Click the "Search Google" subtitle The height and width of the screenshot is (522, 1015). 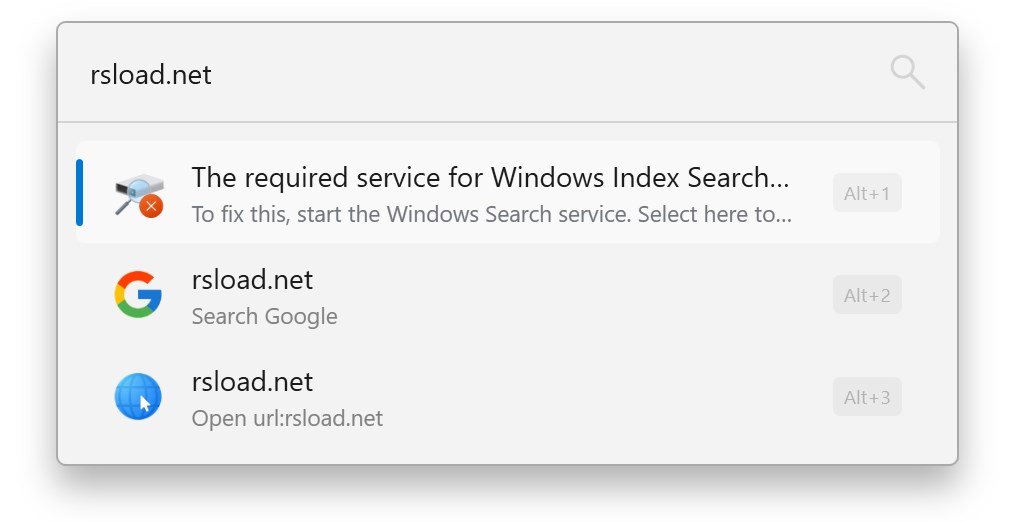(264, 317)
